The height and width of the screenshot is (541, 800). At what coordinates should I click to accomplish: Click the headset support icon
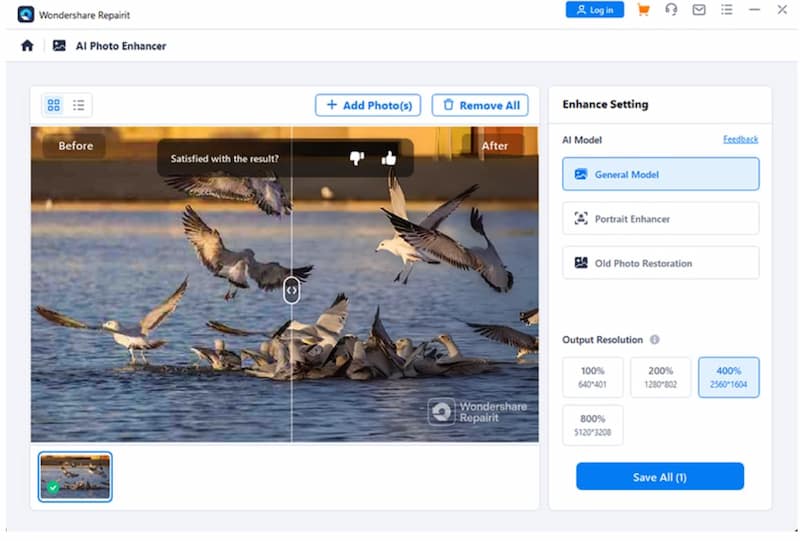[671, 10]
